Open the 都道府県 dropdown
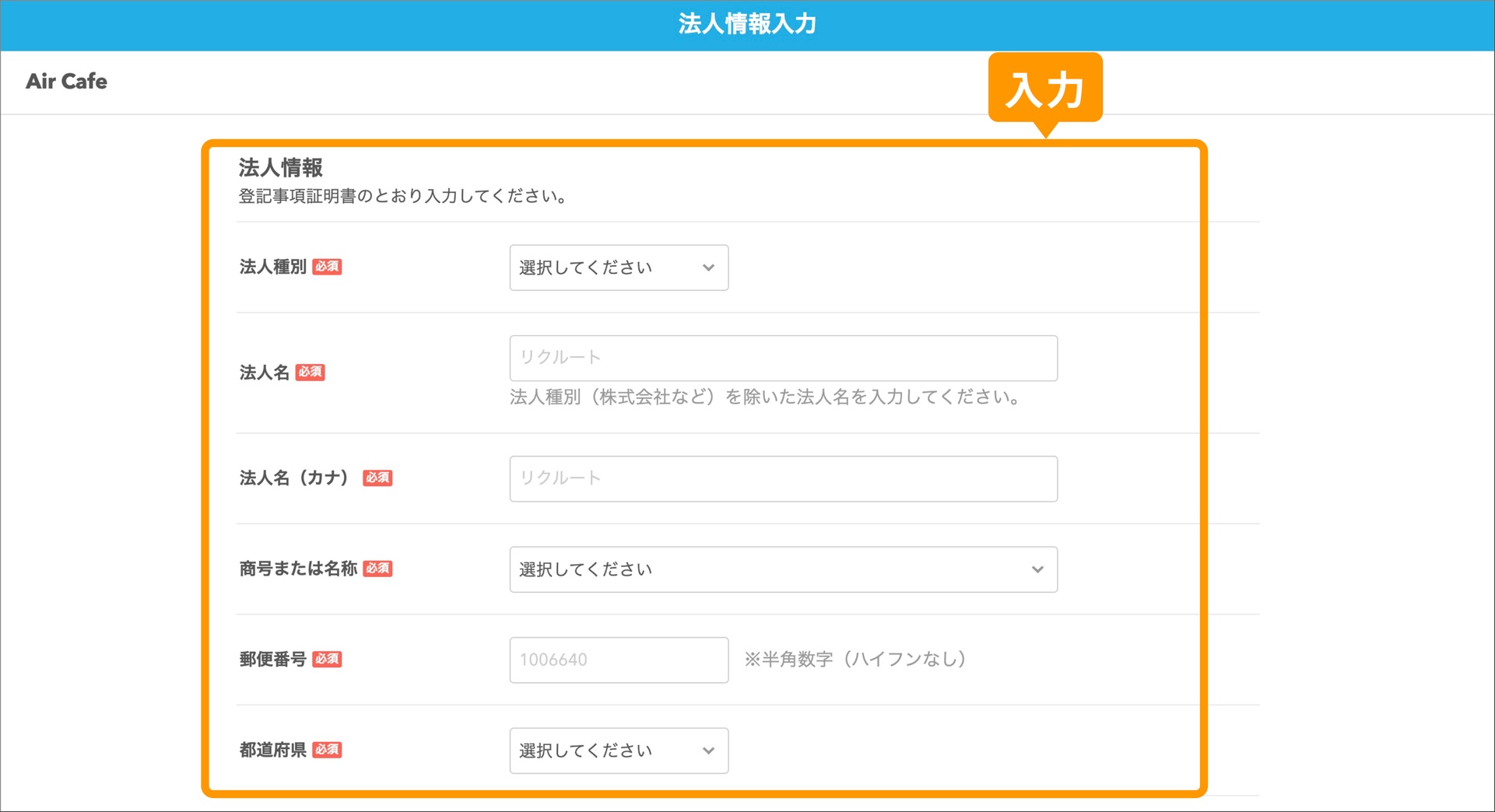1495x812 pixels. pos(618,751)
